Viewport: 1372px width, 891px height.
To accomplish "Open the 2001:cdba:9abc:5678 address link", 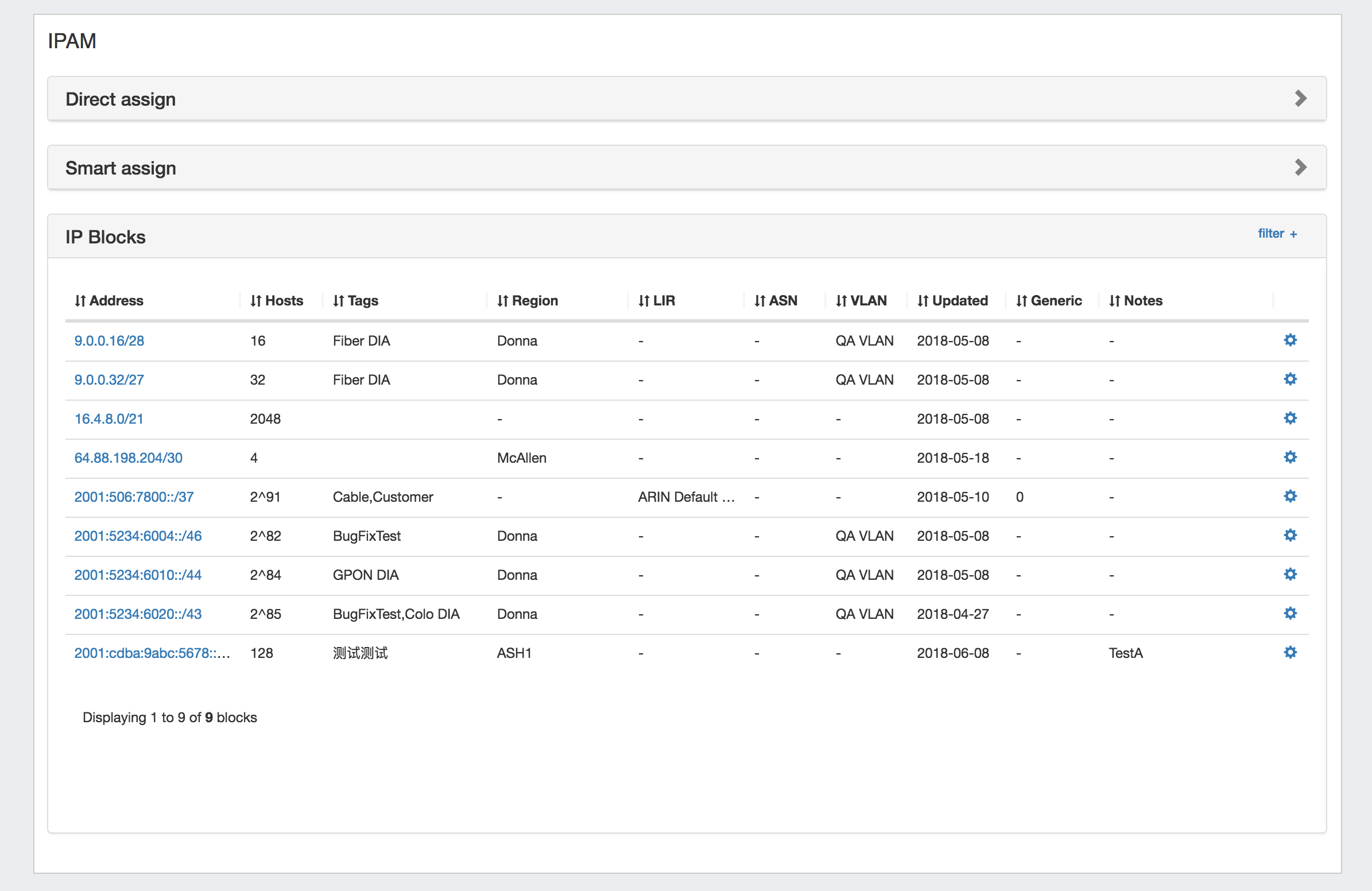I will coord(152,653).
